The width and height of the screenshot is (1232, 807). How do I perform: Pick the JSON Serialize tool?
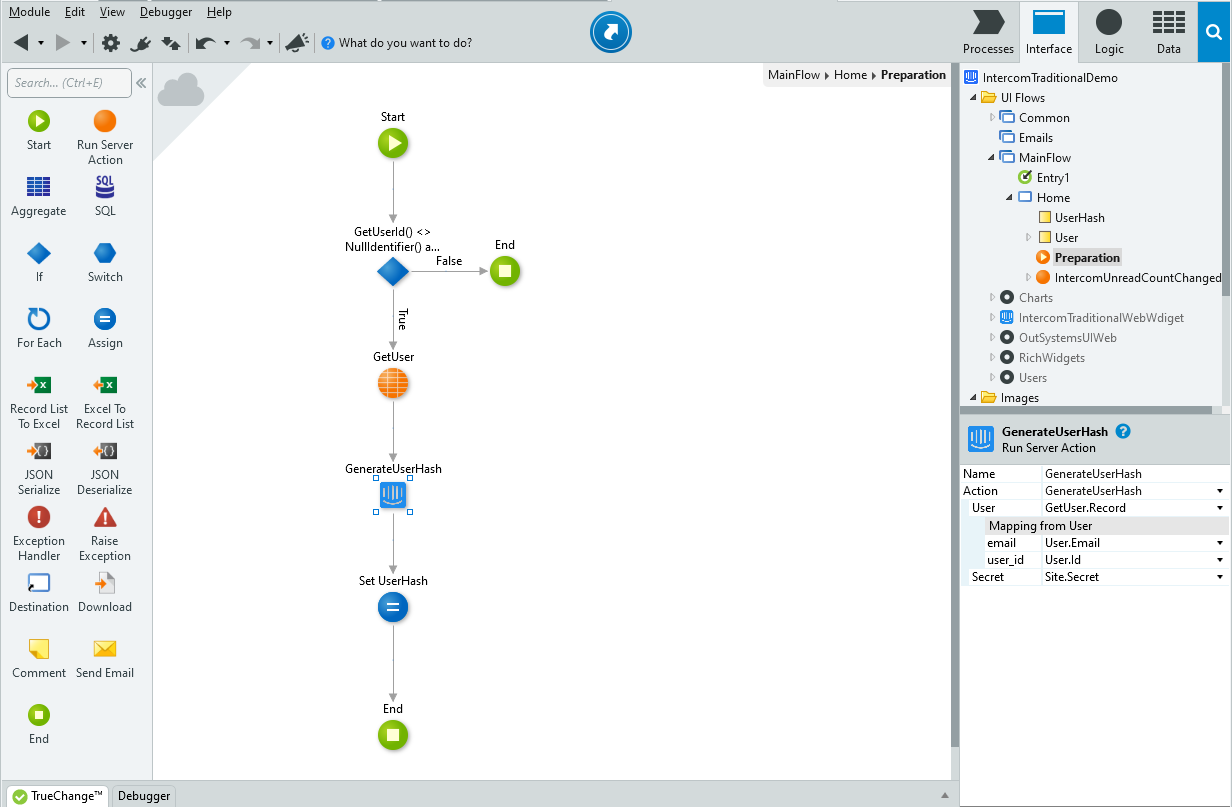(39, 468)
